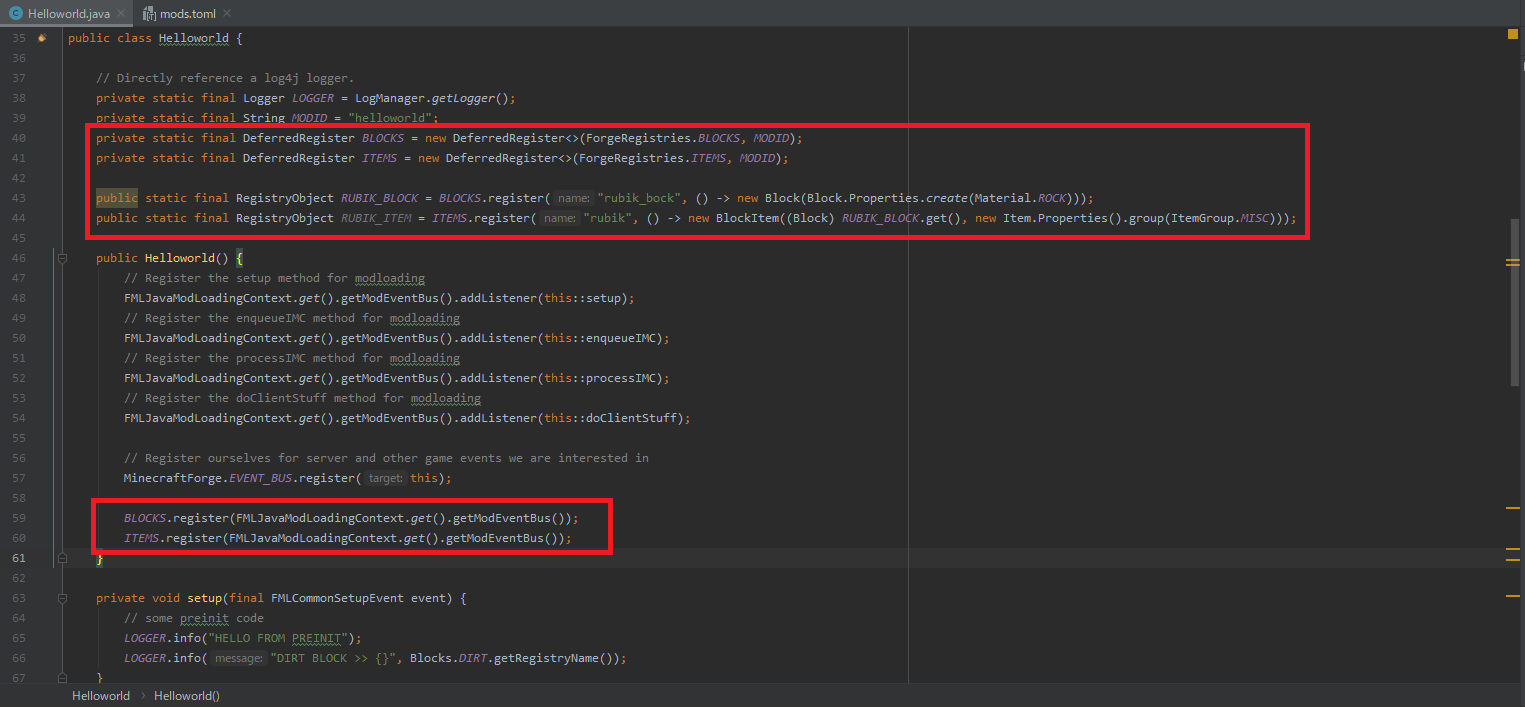1525x707 pixels.
Task: Select the Helloworld.java editor tab
Action: (x=68, y=13)
